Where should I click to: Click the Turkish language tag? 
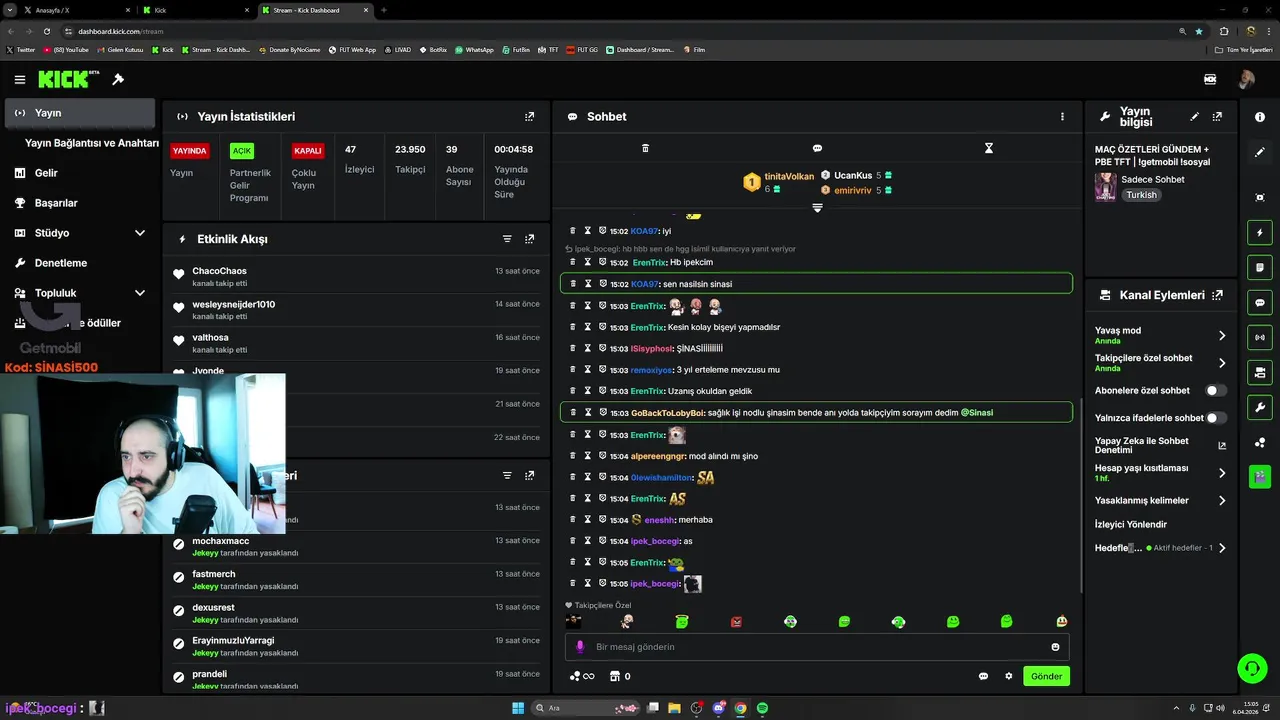[x=1141, y=195]
